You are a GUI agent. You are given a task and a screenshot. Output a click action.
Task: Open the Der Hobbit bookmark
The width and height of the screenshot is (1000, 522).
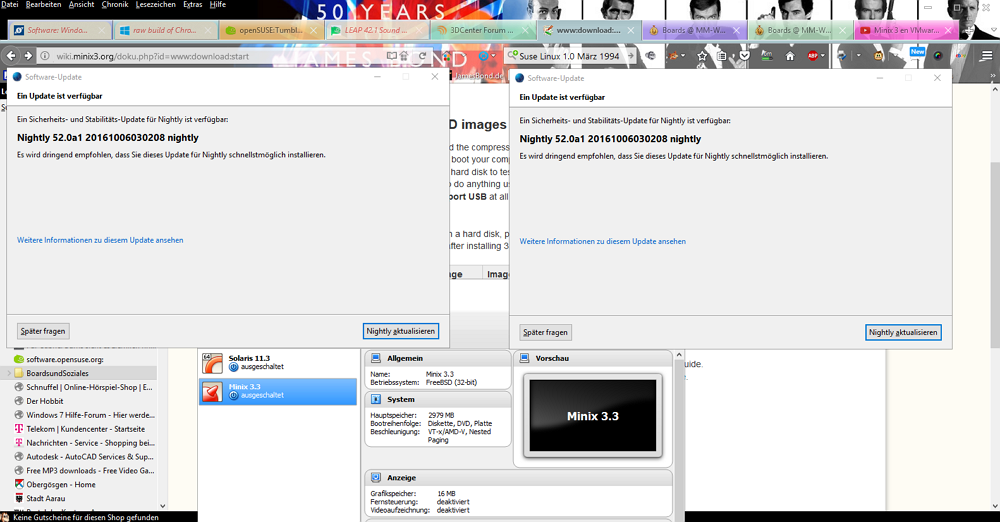click(45, 401)
